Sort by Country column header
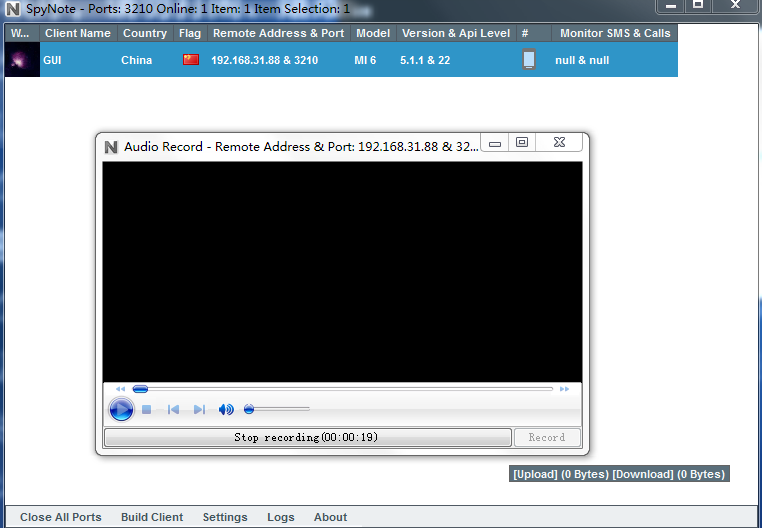This screenshot has height=528, width=762. pos(145,33)
